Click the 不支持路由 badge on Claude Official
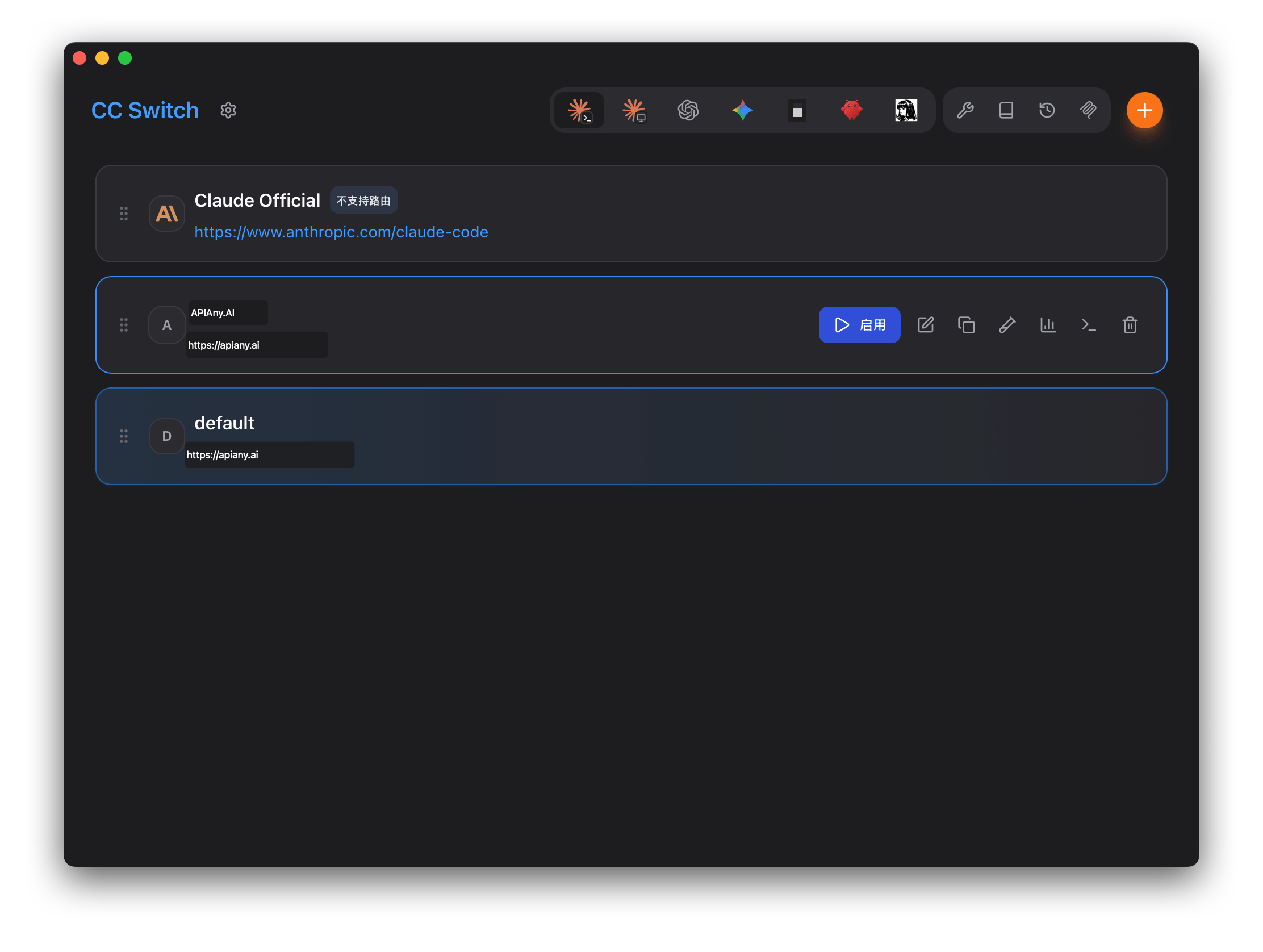Viewport: 1263px width, 952px height. [363, 201]
